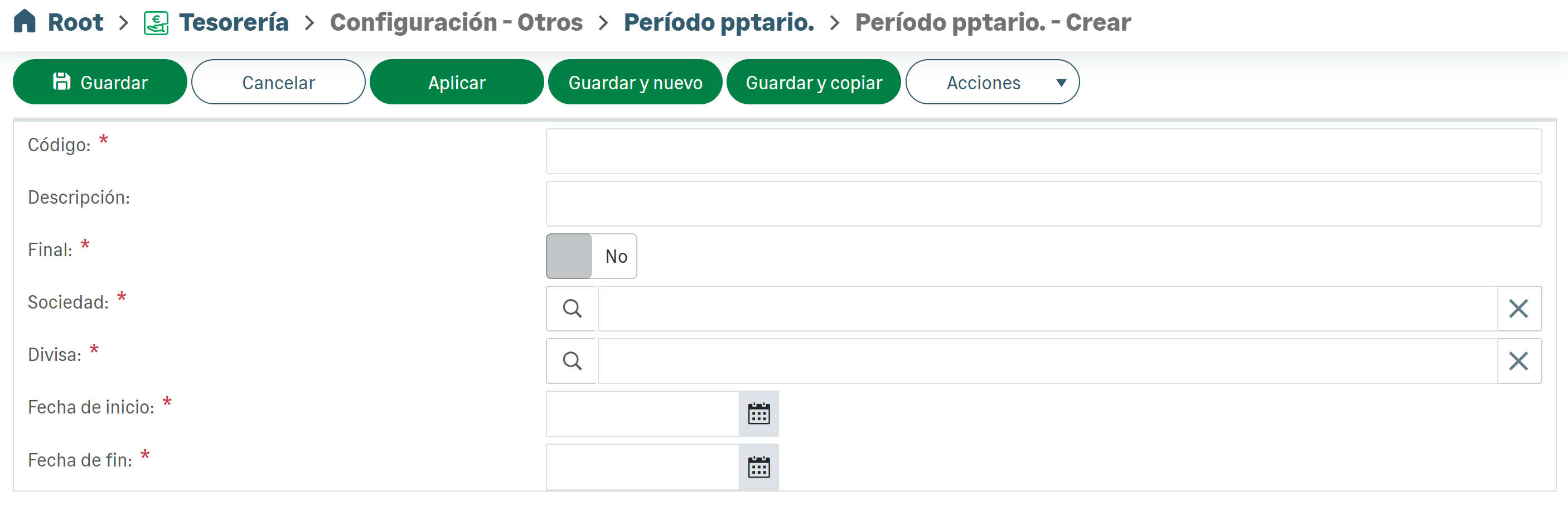Open Sociedad search lookup magnifier

click(571, 308)
